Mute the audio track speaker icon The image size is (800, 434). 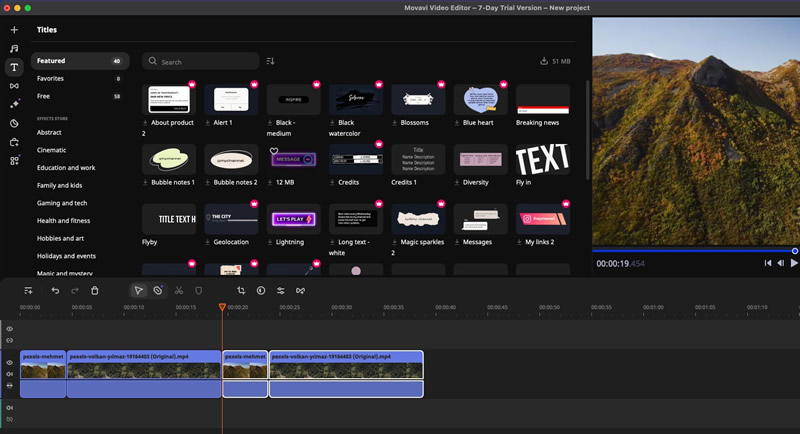coord(10,408)
